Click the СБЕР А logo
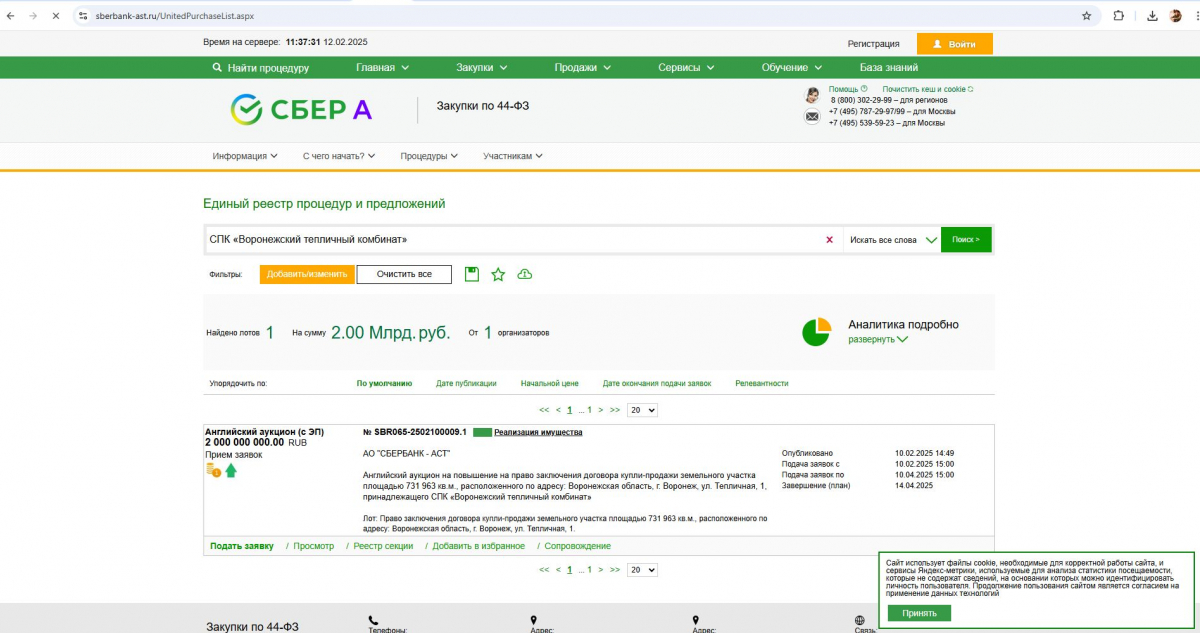 [301, 109]
